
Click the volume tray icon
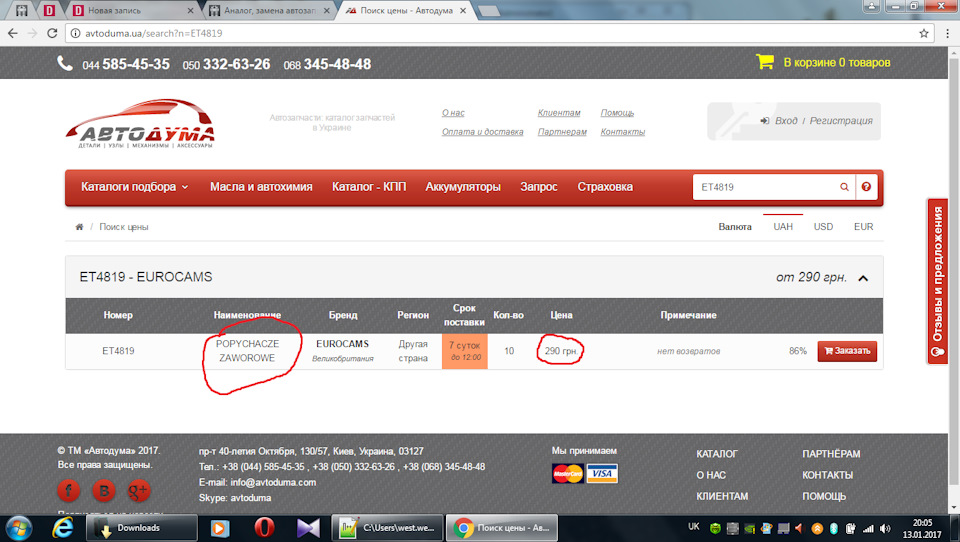tap(885, 528)
